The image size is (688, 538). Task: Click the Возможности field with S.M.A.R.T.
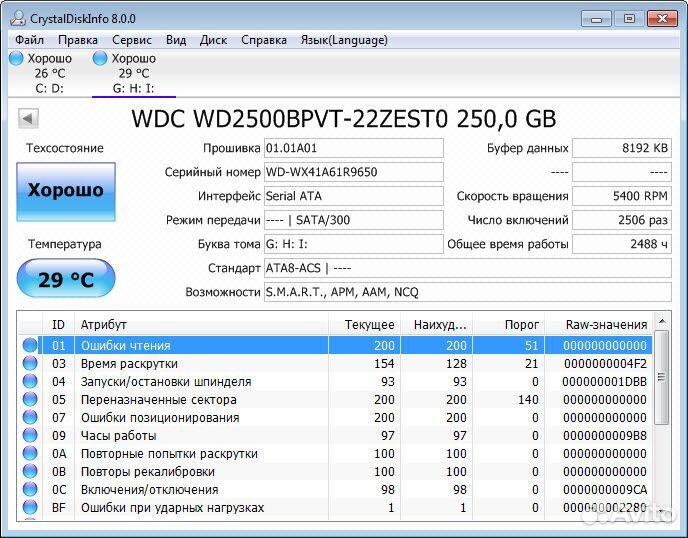468,292
